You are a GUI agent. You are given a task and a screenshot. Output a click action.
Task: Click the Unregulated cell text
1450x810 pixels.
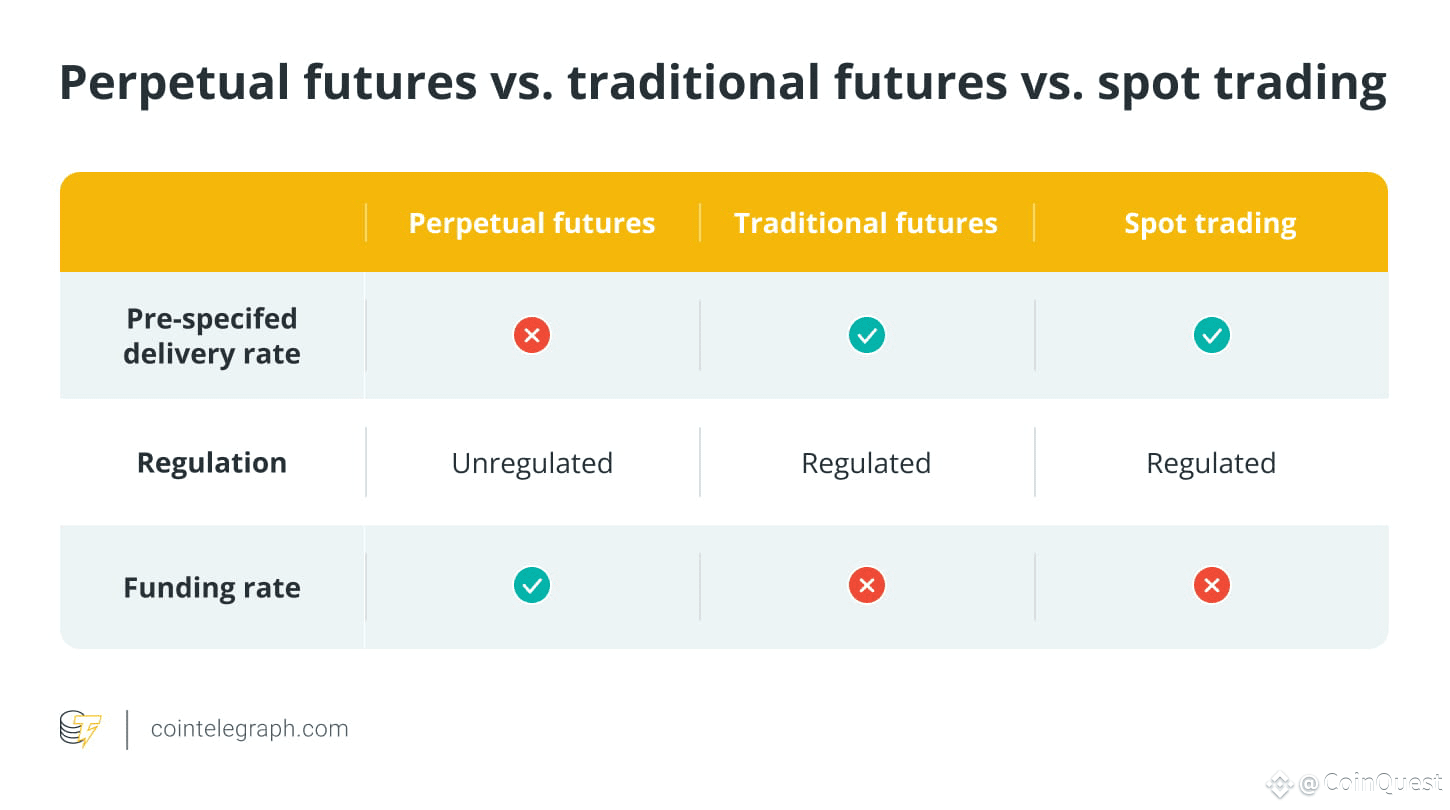click(x=532, y=463)
